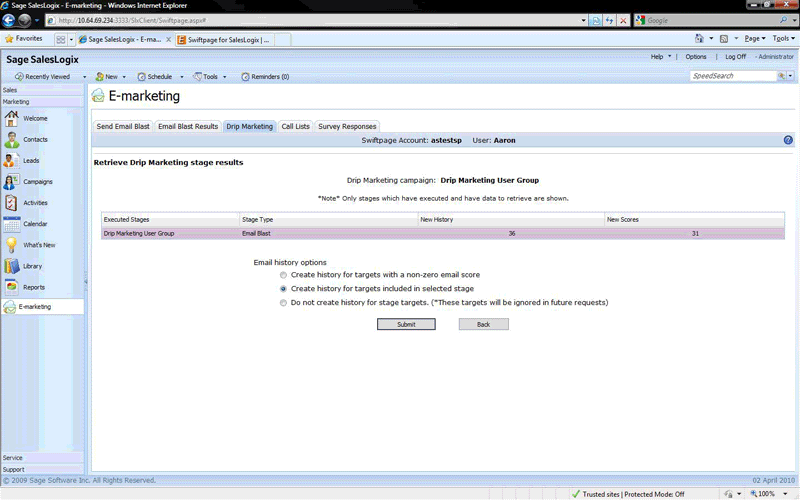Click the Stop loading red X icon
This screenshot has height=500, width=800.
pos(623,20)
